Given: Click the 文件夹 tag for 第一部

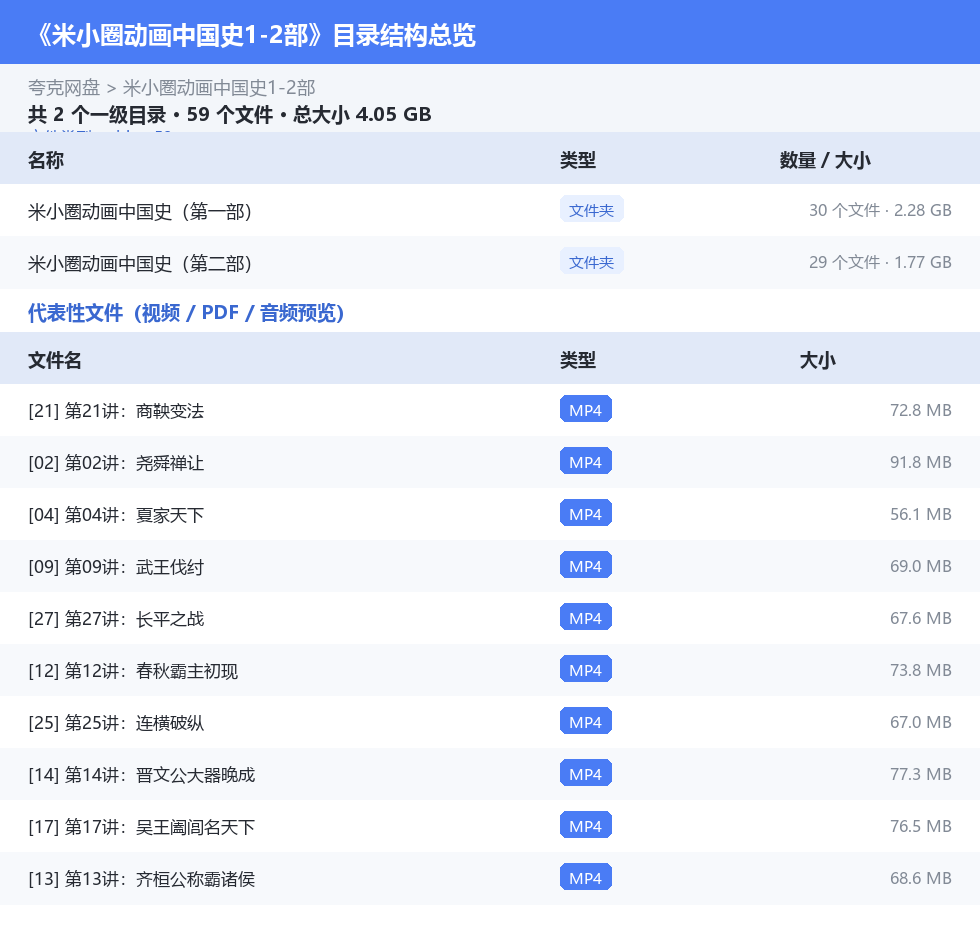Looking at the screenshot, I should pyautogui.click(x=591, y=210).
